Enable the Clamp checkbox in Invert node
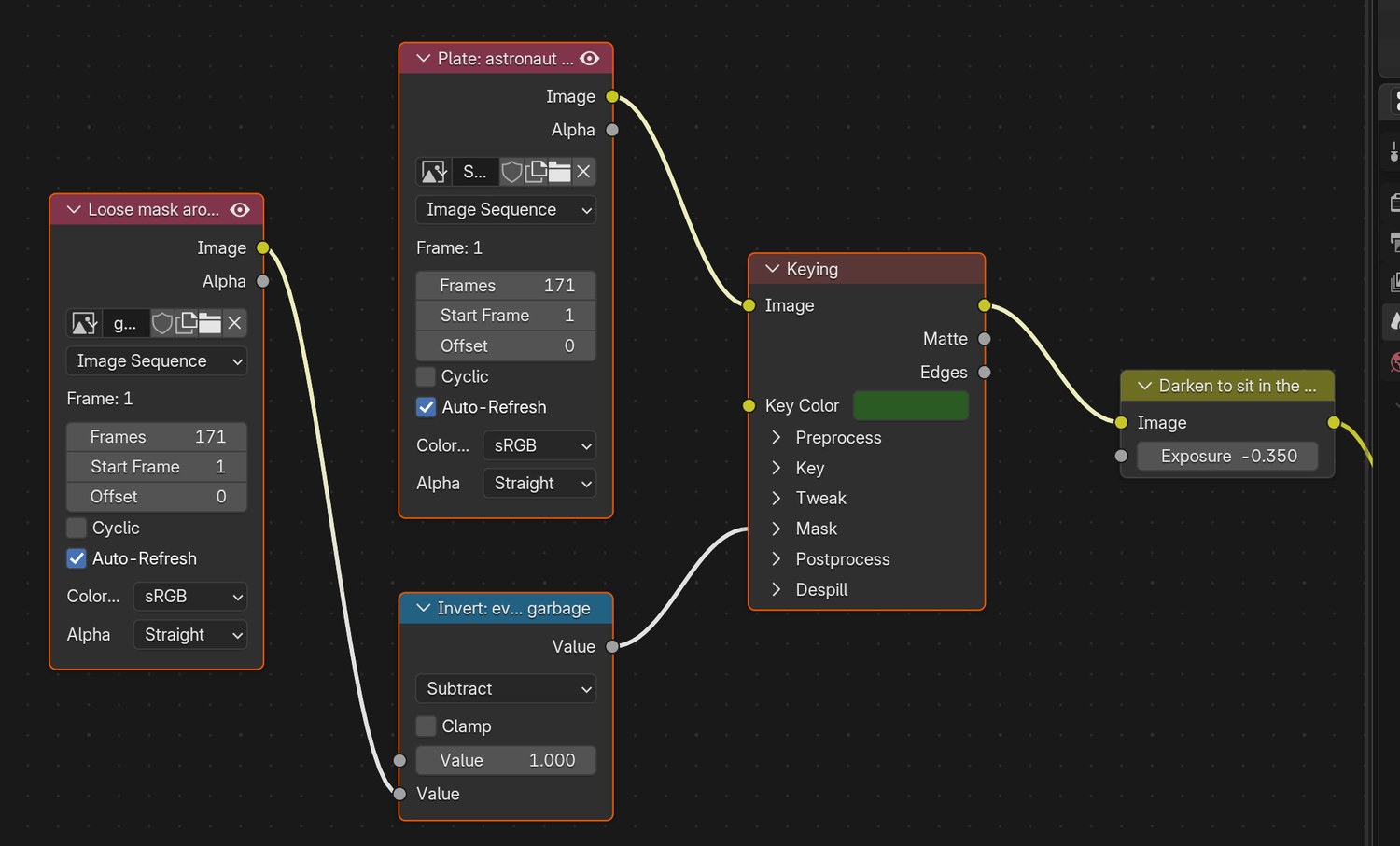This screenshot has height=846, width=1400. coord(426,726)
